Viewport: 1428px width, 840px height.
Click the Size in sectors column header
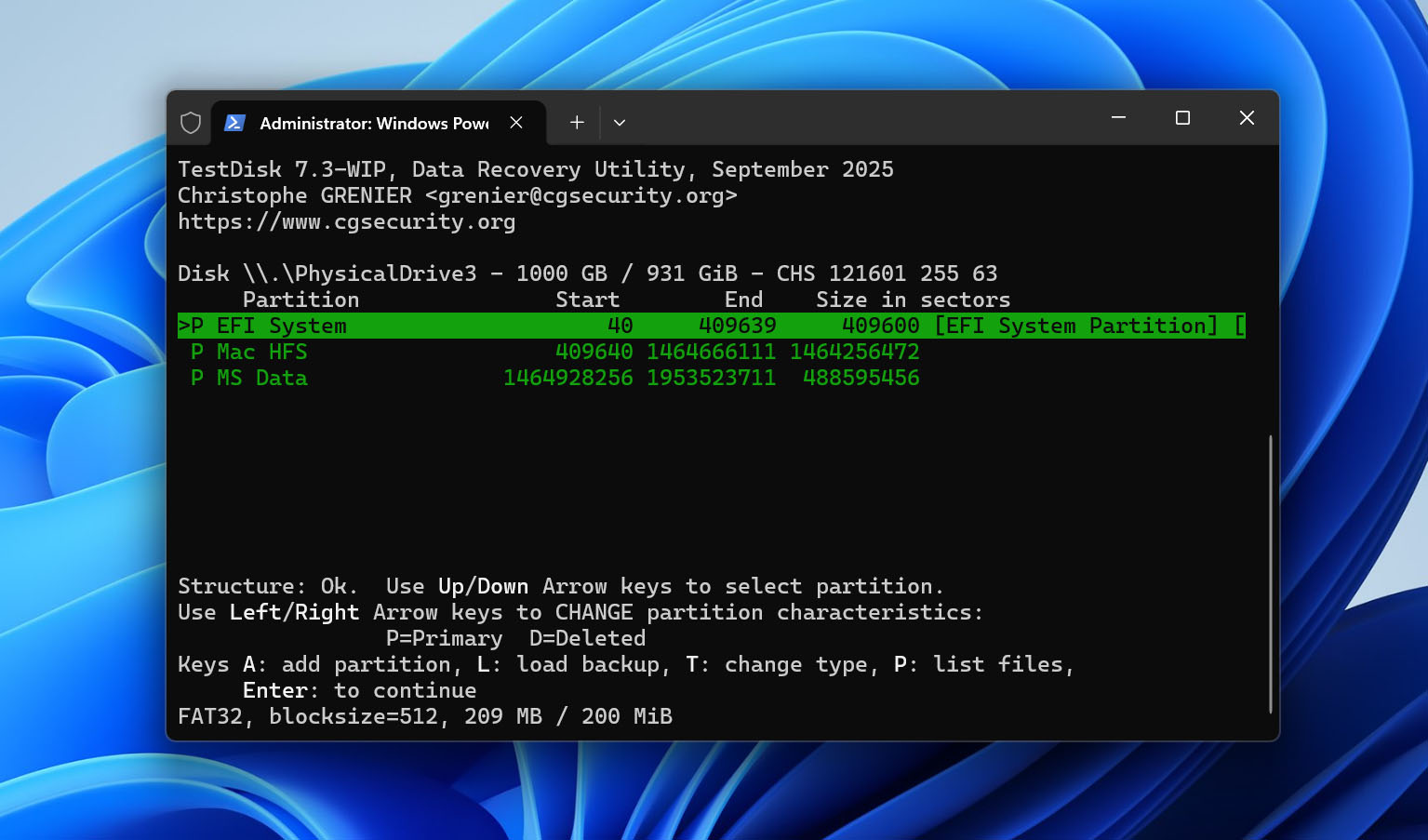[x=914, y=300]
